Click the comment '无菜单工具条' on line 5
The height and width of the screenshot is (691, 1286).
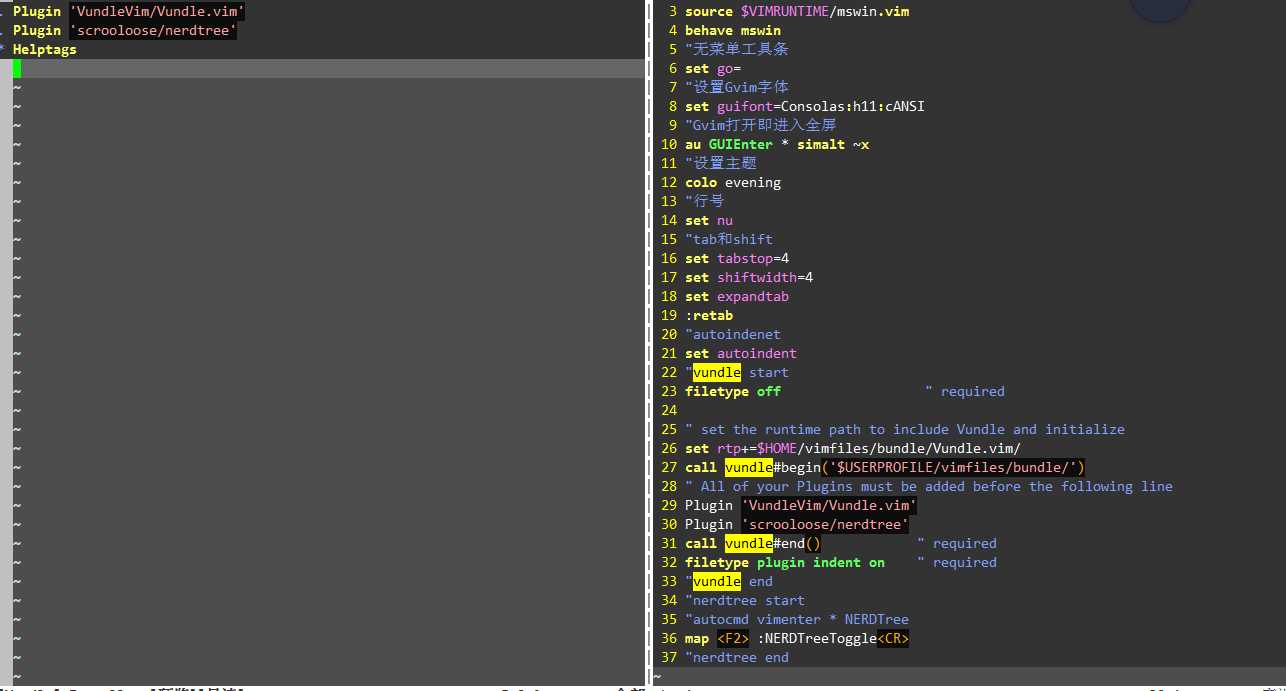click(737, 49)
